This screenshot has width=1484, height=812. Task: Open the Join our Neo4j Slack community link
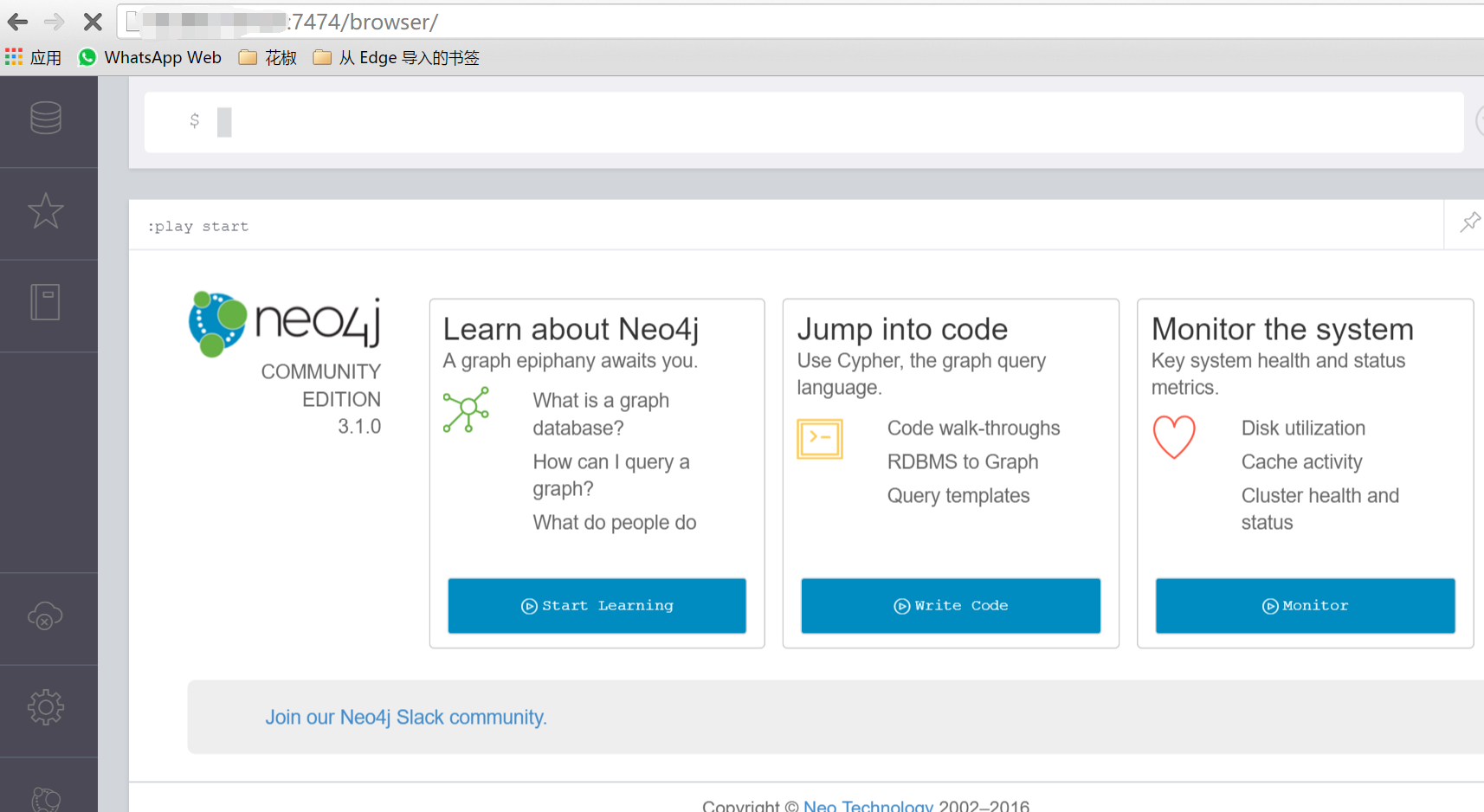[406, 717]
